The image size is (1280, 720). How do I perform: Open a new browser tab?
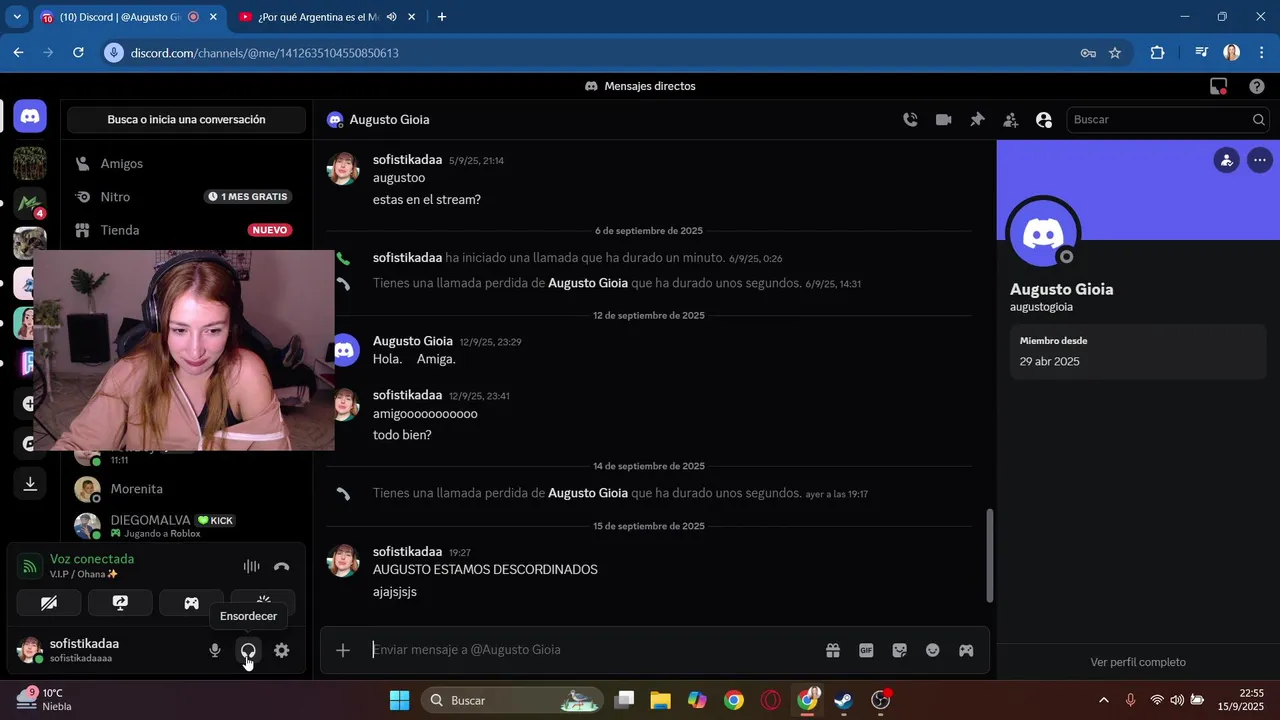pyautogui.click(x=442, y=17)
